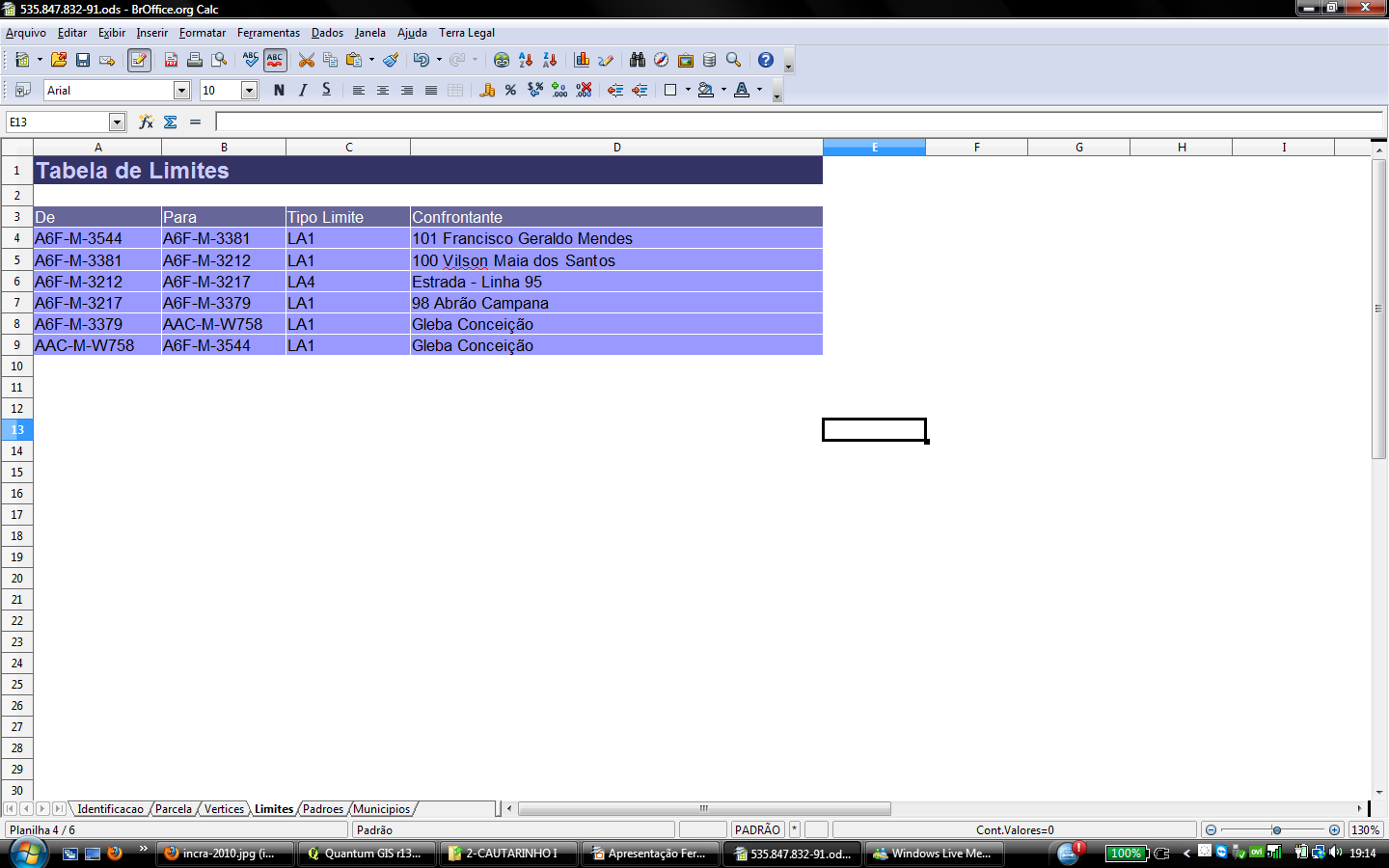Open the Styles and Formatting icon

tap(23, 90)
